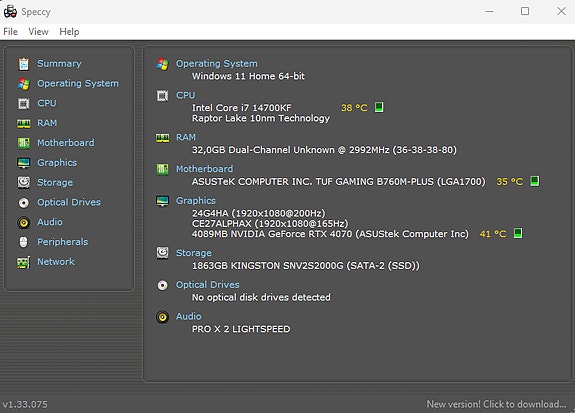Image resolution: width=575 pixels, height=413 pixels.
Task: Click the Motherboard icon in the sidebar
Action: 24,143
